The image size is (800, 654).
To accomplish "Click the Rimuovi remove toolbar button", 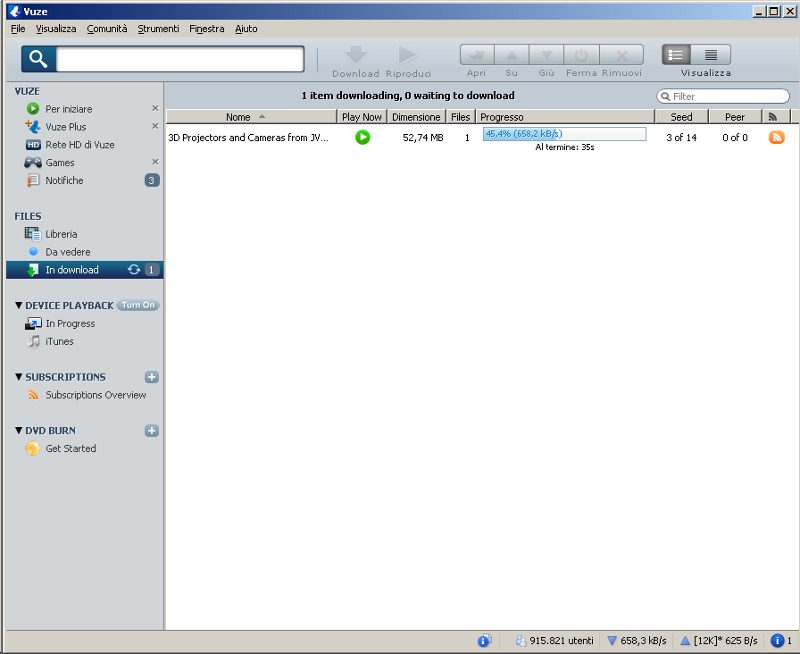I will point(621,56).
